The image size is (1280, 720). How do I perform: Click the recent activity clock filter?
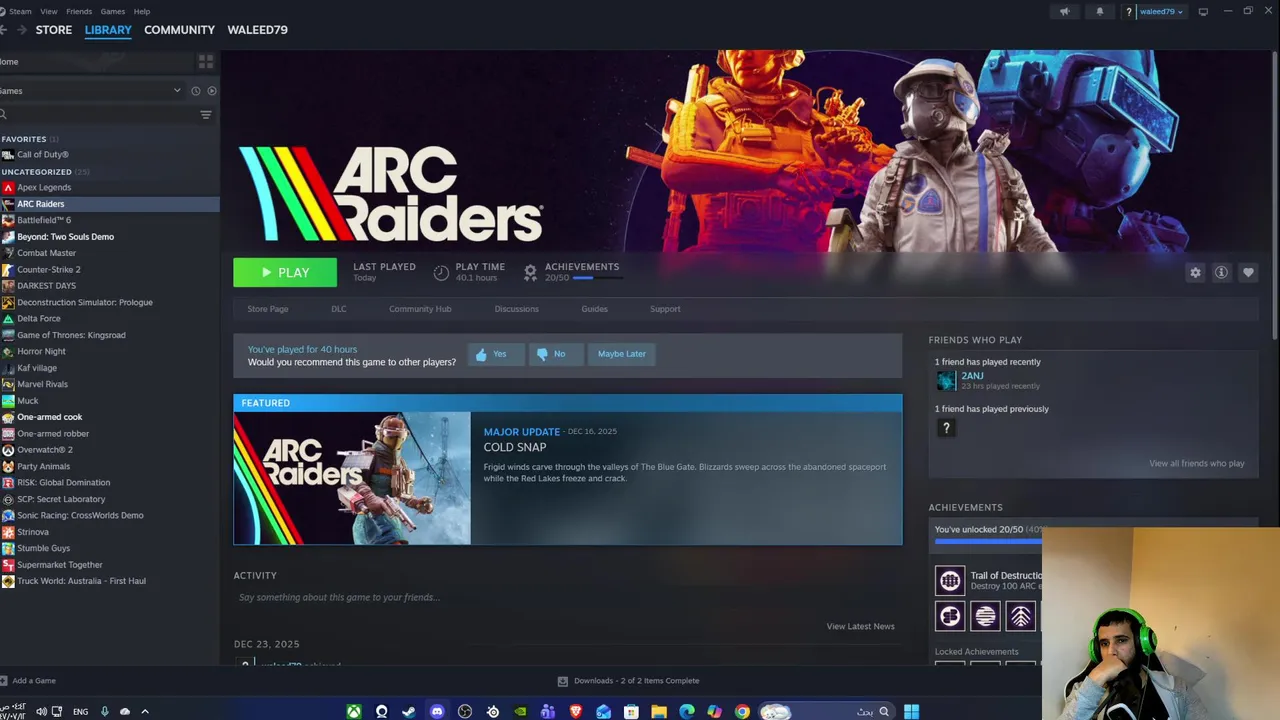[x=195, y=91]
